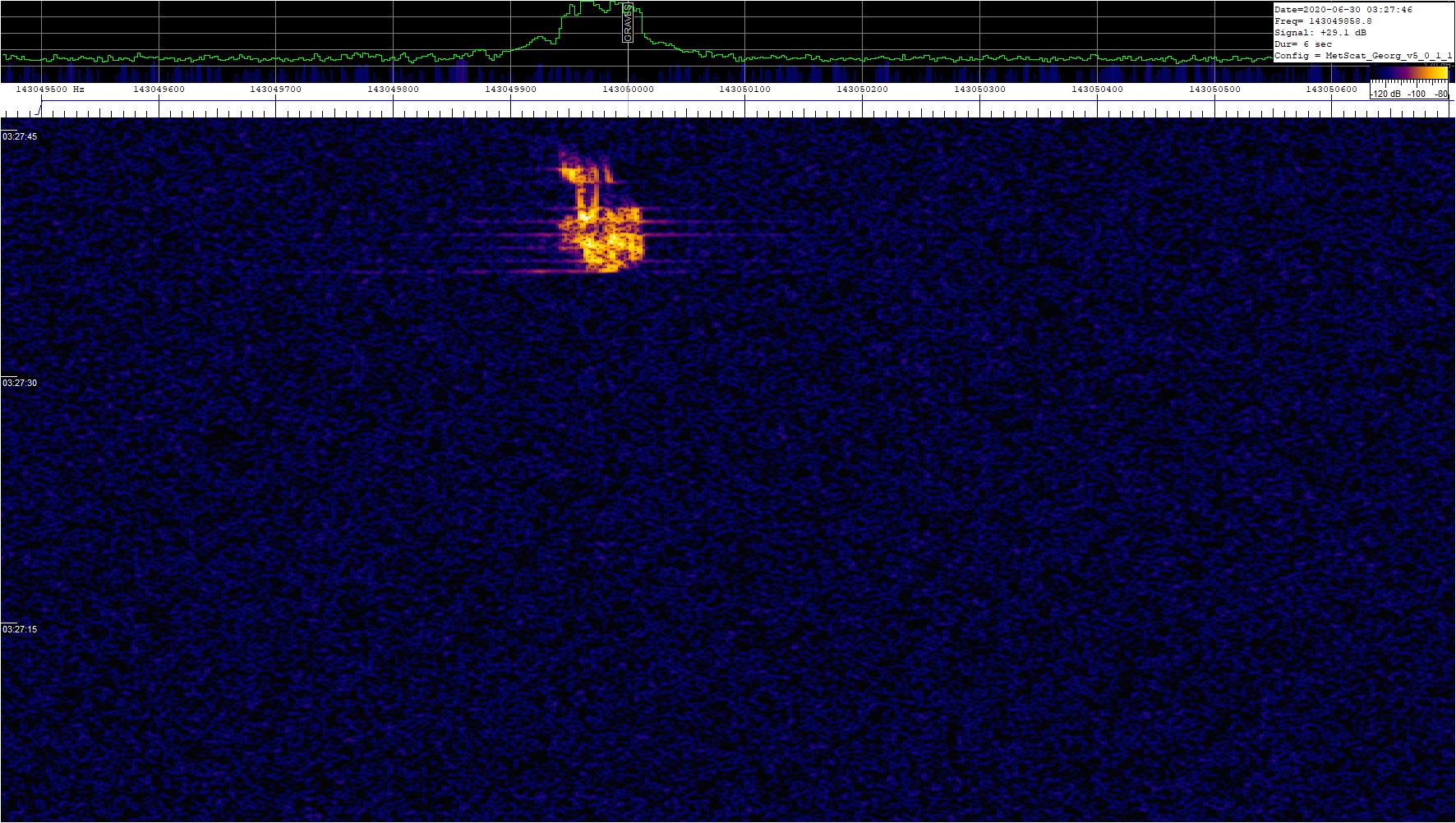Click the "Dur= 6 sec" info line
1456x823 pixels.
pyautogui.click(x=1303, y=44)
